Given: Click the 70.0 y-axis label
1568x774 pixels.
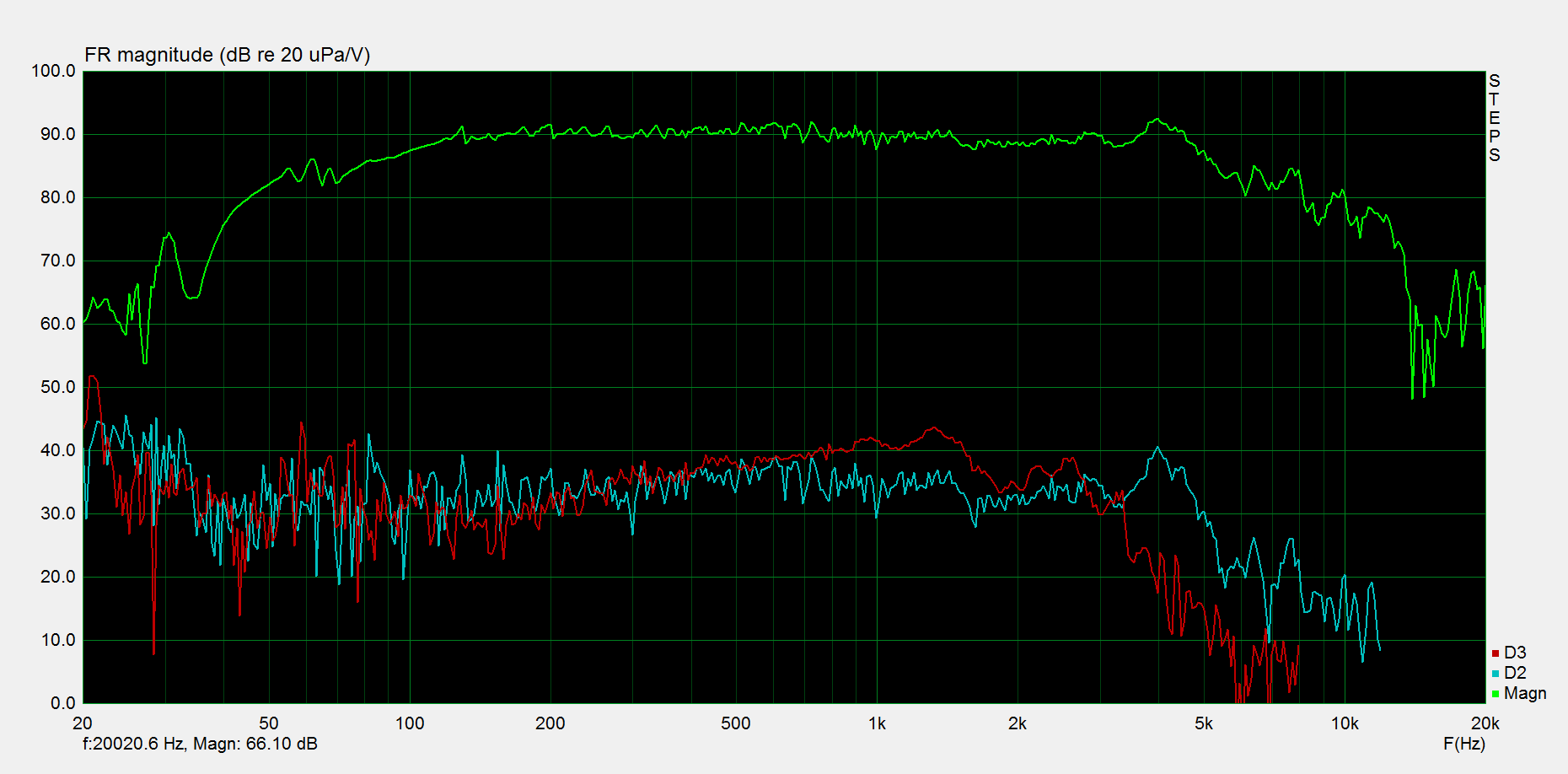Looking at the screenshot, I should [57, 261].
